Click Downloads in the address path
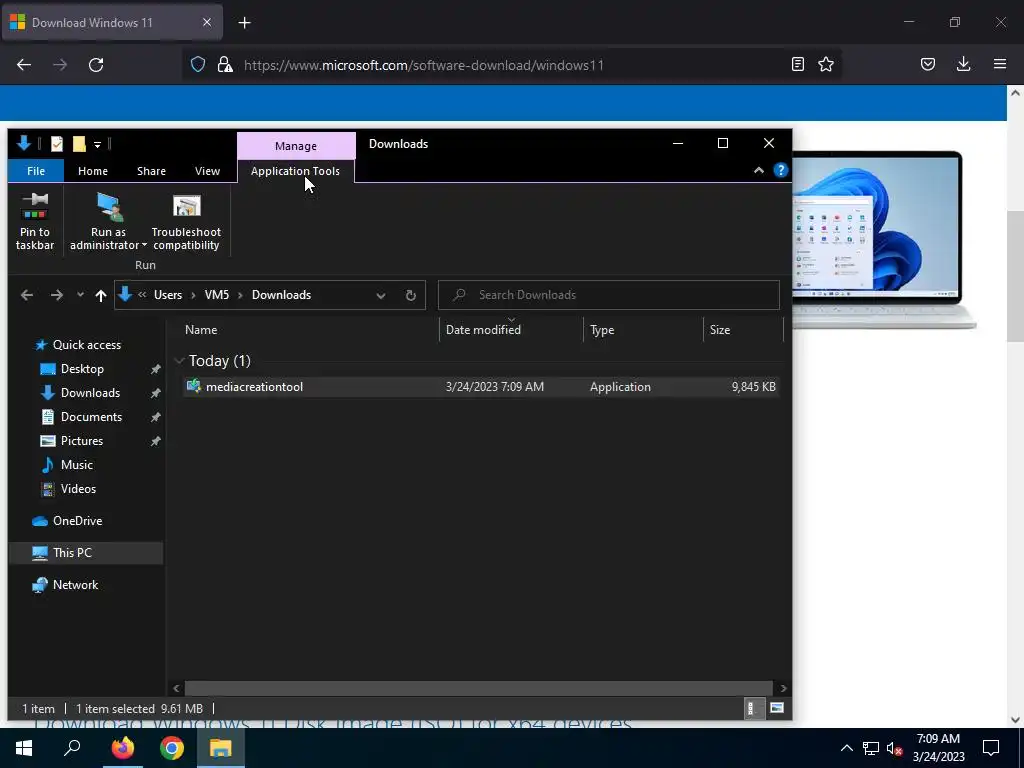Screen dimensions: 1024x768 coord(281,295)
